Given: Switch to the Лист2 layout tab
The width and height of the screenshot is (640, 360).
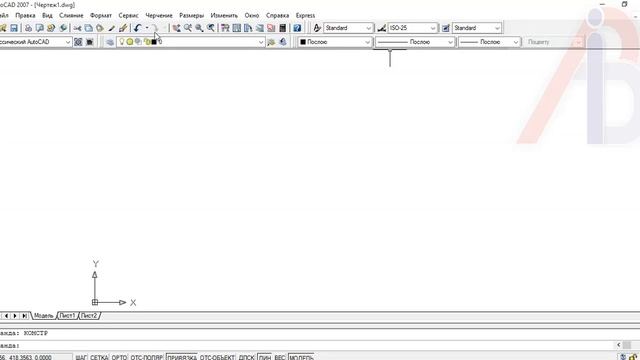Looking at the screenshot, I should coord(89,316).
